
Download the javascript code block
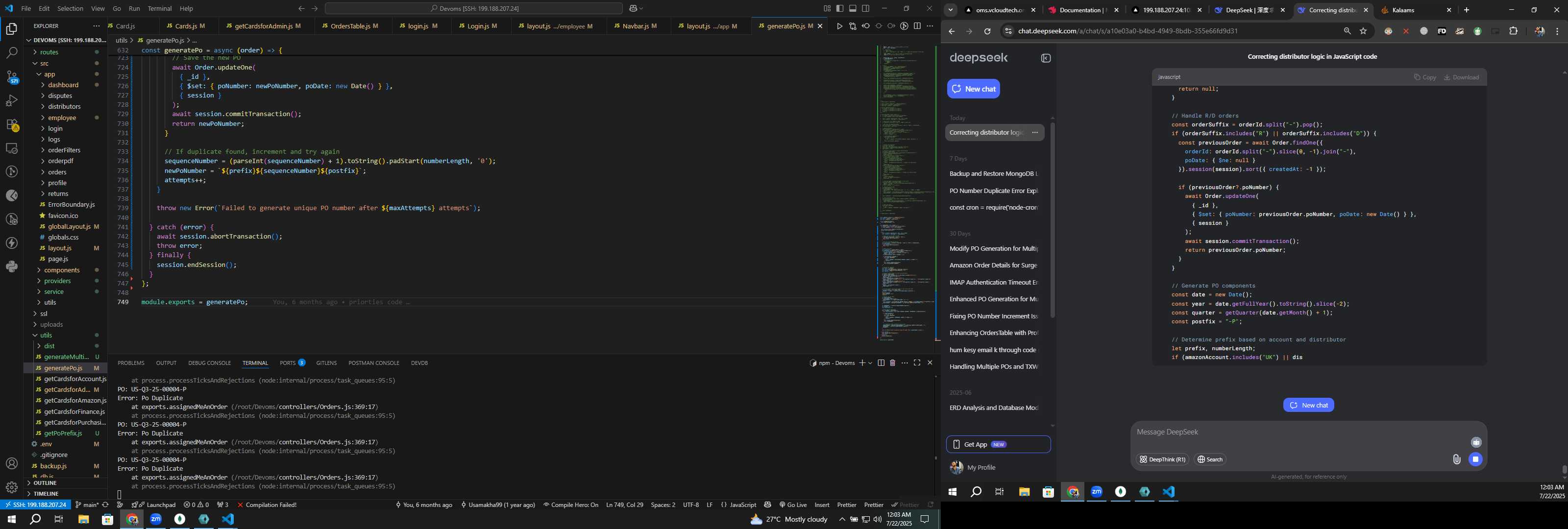1461,77
